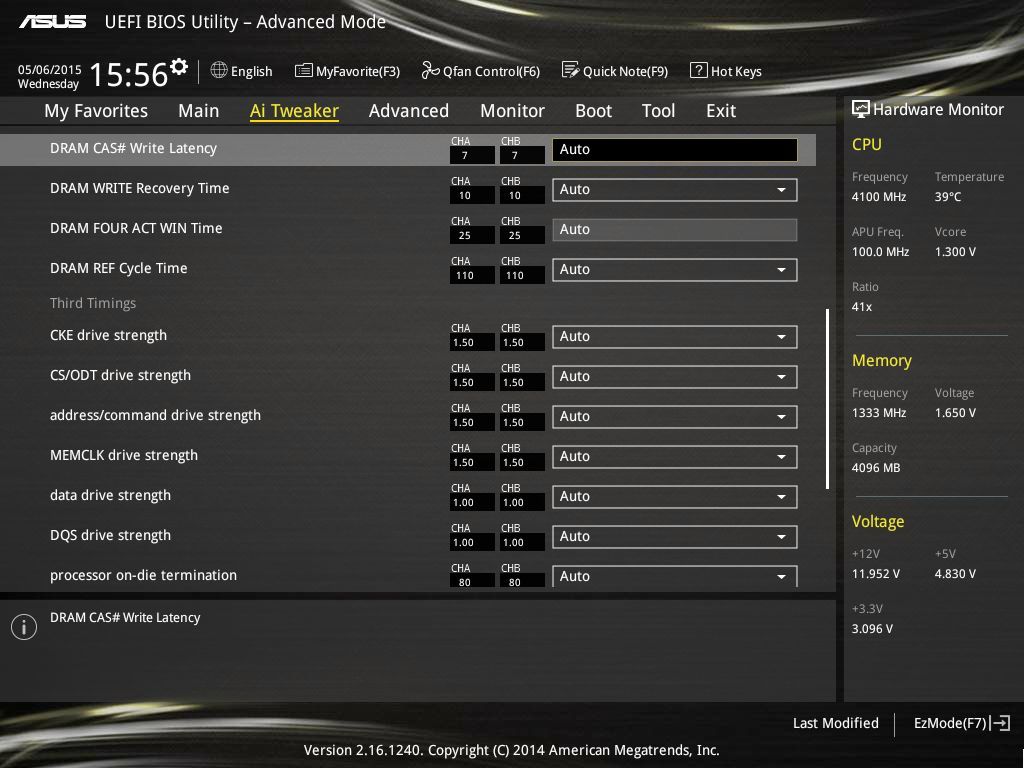
Task: Expand the CKE drive strength dropdown
Action: click(x=675, y=337)
